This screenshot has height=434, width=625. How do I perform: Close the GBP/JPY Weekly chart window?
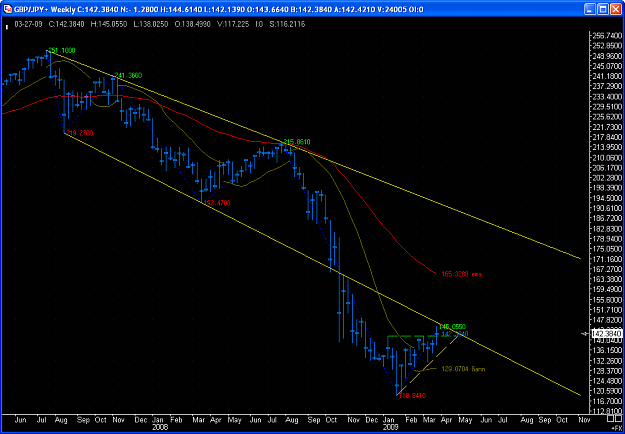point(615,9)
